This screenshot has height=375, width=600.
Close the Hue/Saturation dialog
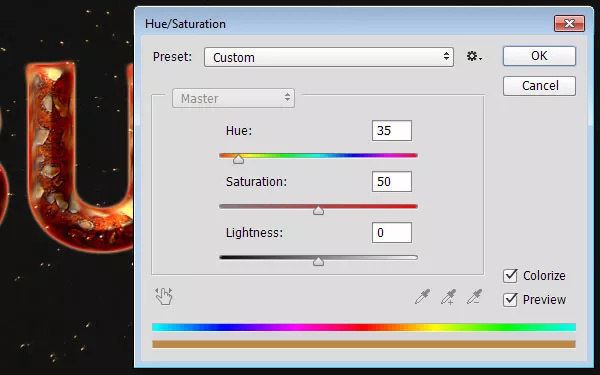(x=569, y=24)
